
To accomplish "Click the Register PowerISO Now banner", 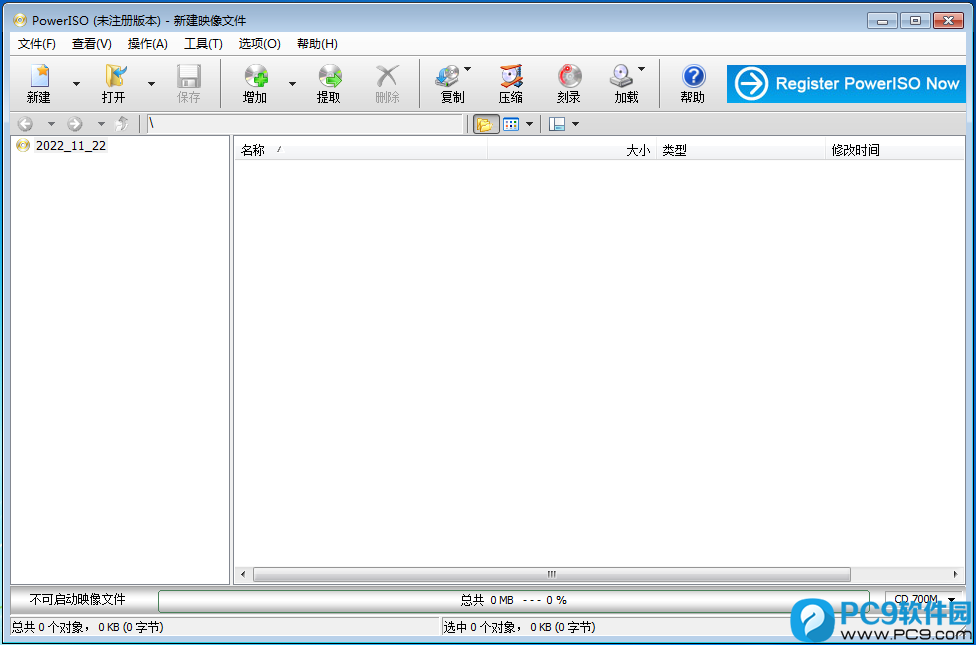I will (846, 84).
